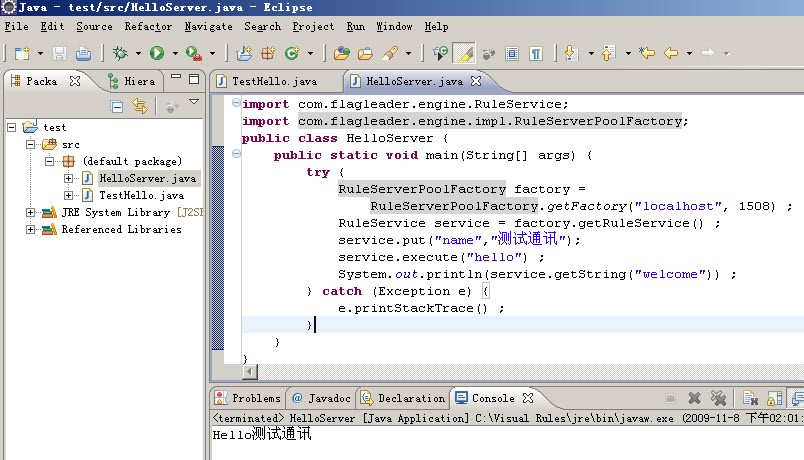
Task: Click editor horizontal scrollbar left arrow
Action: pyautogui.click(x=250, y=371)
